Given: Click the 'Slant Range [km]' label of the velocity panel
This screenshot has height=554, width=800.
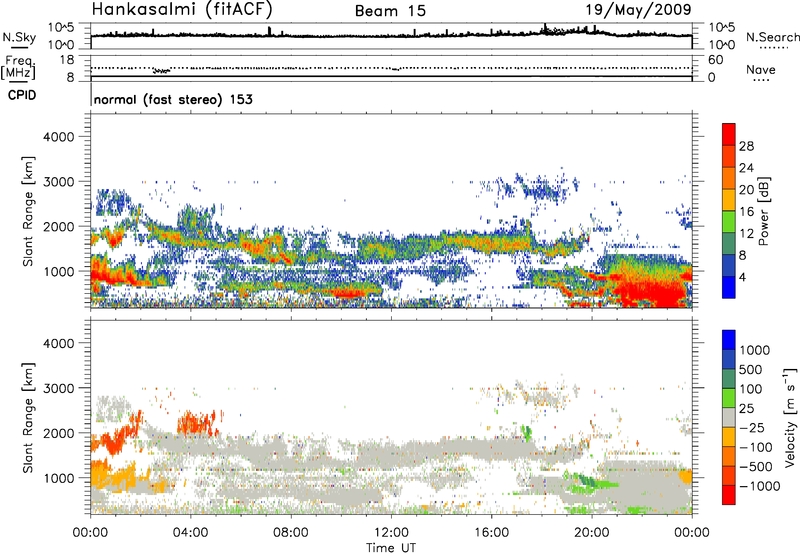Looking at the screenshot, I should pos(28,417).
